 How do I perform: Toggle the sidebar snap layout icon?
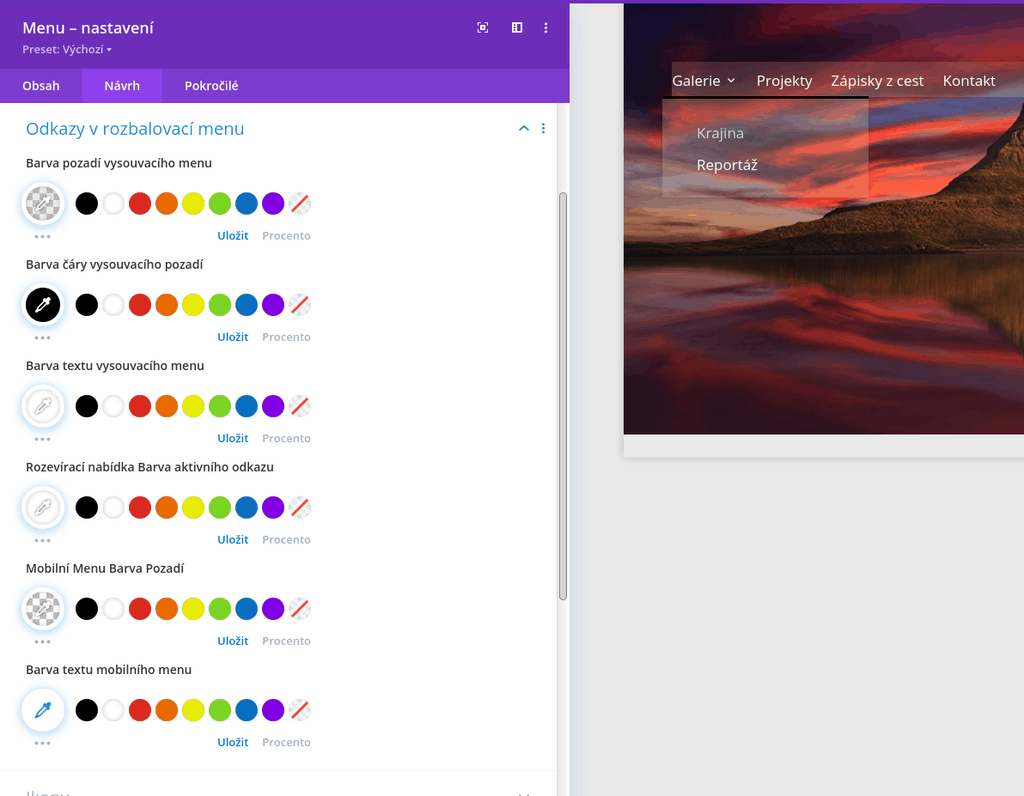[x=517, y=27]
